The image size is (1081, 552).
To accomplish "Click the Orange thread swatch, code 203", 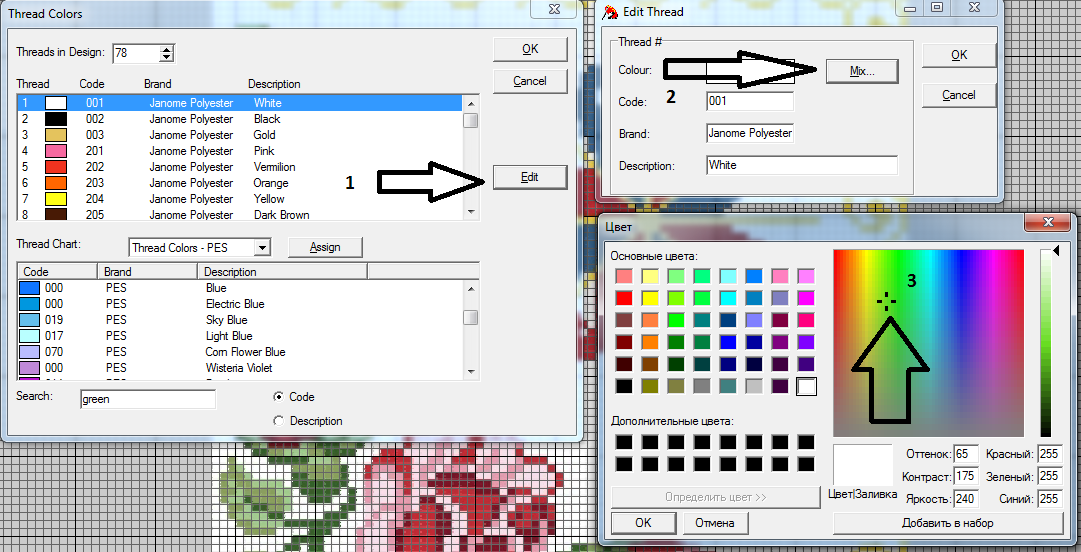I will point(55,183).
